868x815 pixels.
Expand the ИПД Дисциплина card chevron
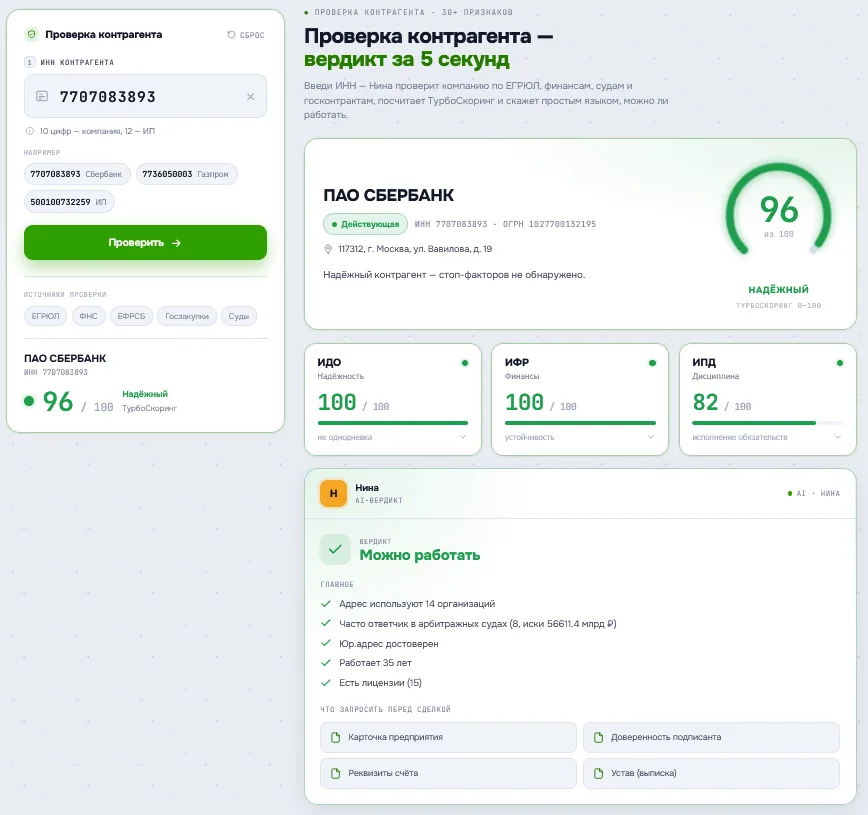pyautogui.click(x=838, y=437)
